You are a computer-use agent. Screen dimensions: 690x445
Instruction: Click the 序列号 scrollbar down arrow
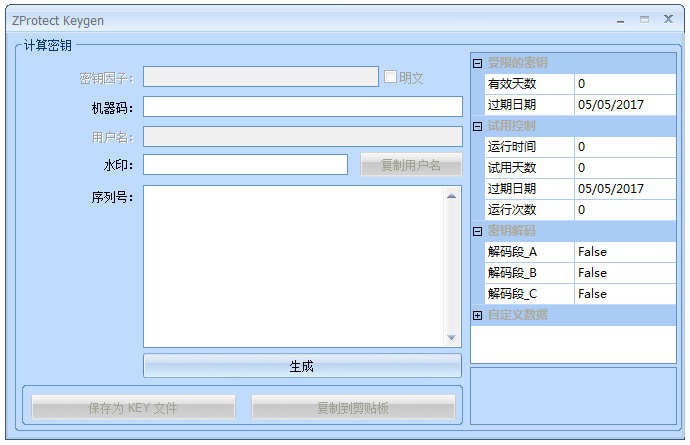pos(451,338)
